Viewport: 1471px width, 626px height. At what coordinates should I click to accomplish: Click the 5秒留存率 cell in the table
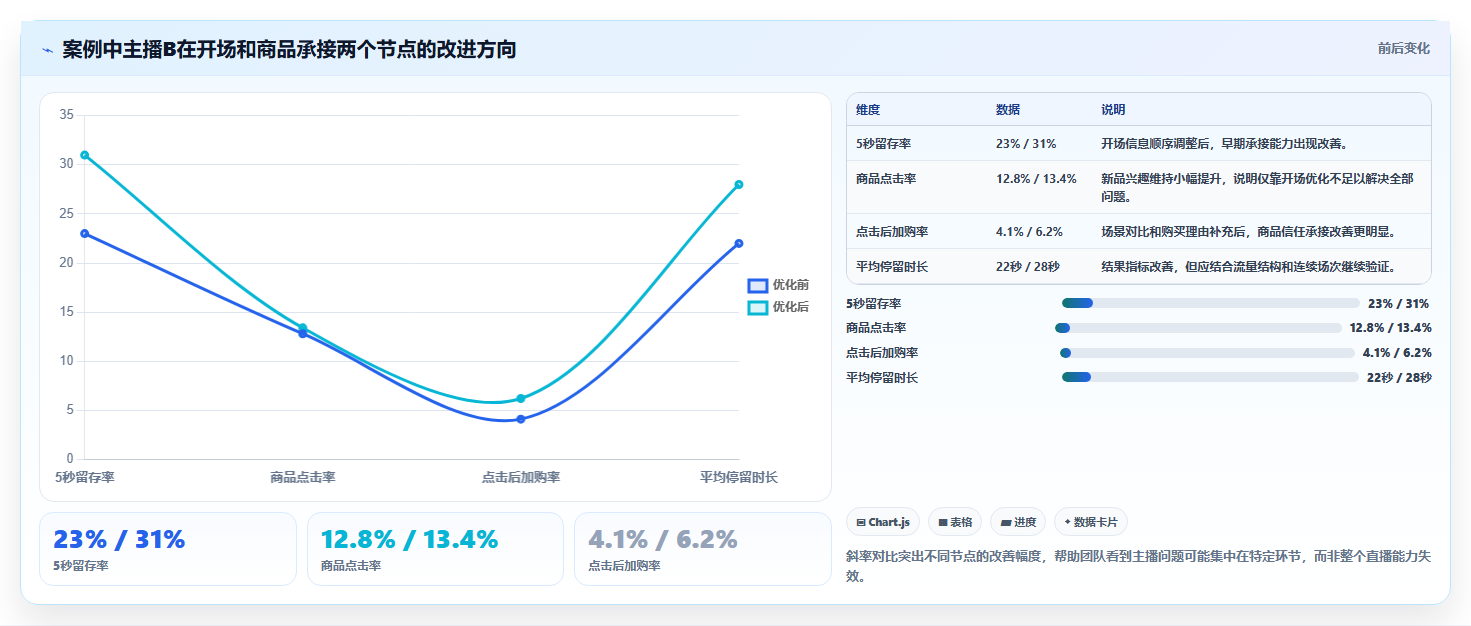(883, 144)
